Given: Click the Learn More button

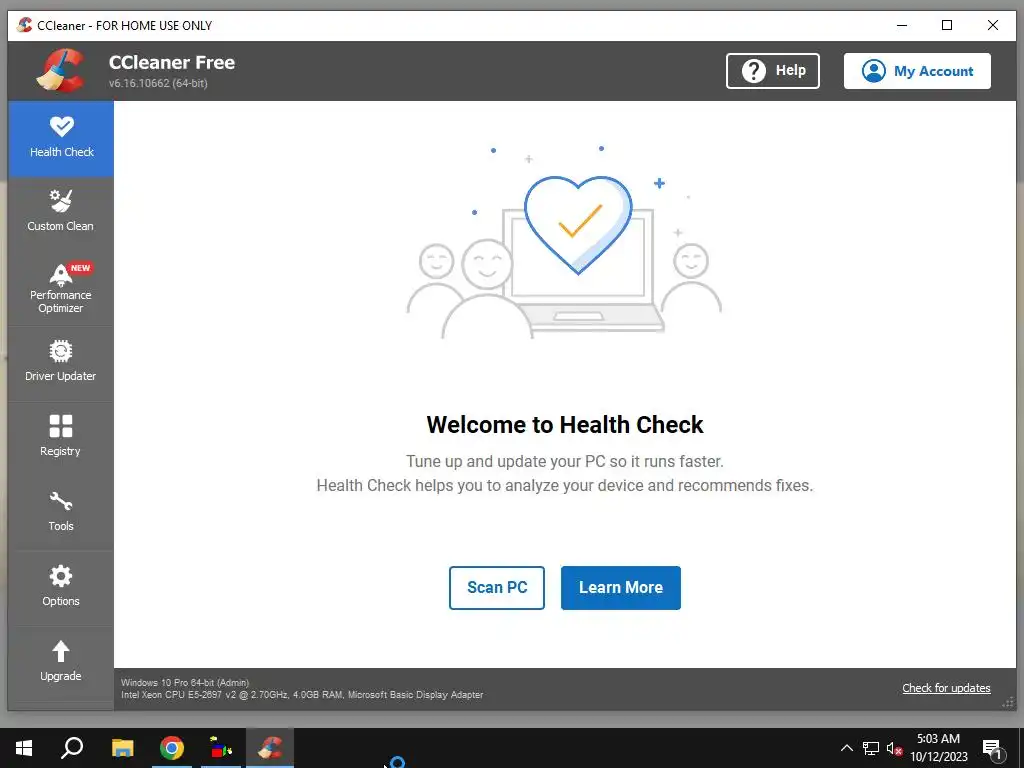Looking at the screenshot, I should point(620,588).
